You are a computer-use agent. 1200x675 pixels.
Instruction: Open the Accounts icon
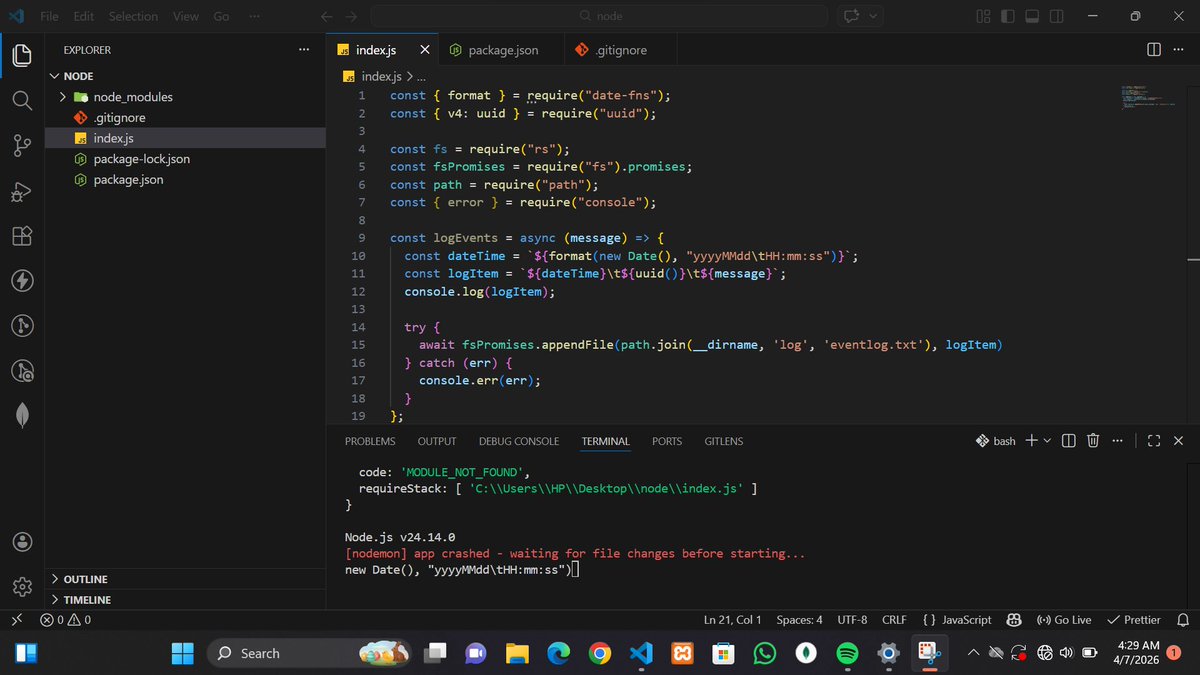(22, 541)
